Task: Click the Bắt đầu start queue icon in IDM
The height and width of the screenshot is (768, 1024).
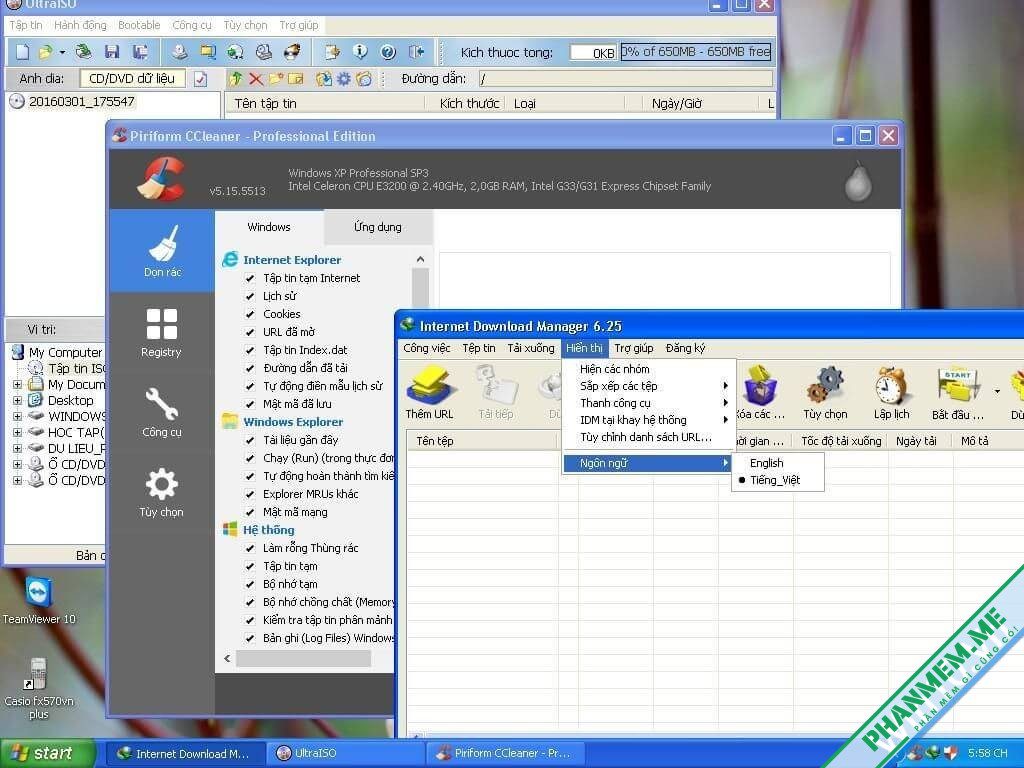Action: point(957,392)
